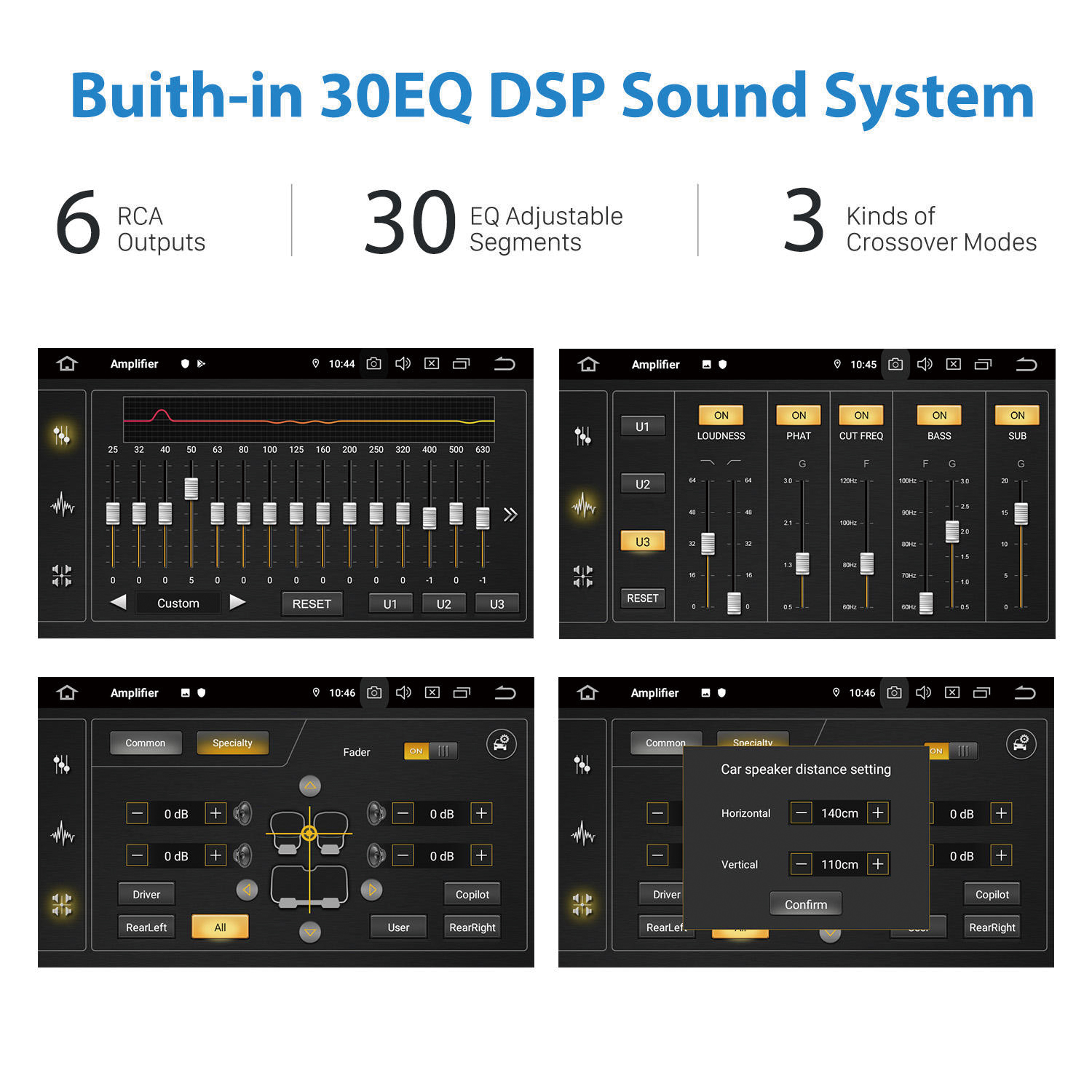Select next preset with arrow right of Custom
Screen dimensions: 1092x1092
tap(237, 602)
